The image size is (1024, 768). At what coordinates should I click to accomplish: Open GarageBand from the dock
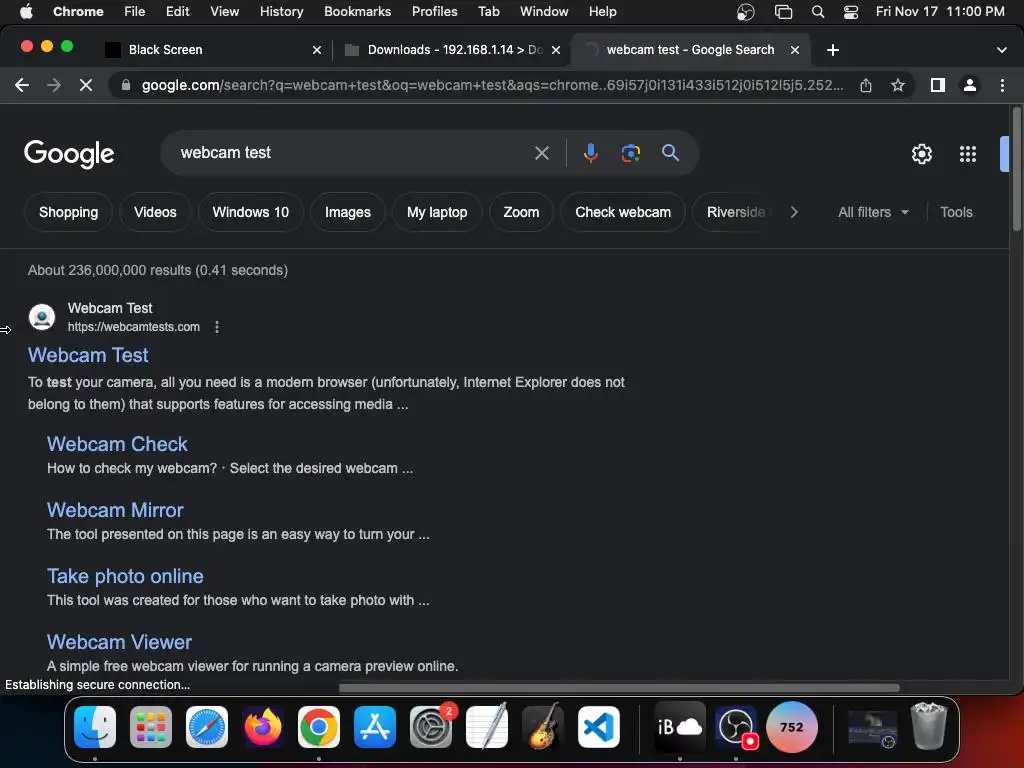coord(543,727)
